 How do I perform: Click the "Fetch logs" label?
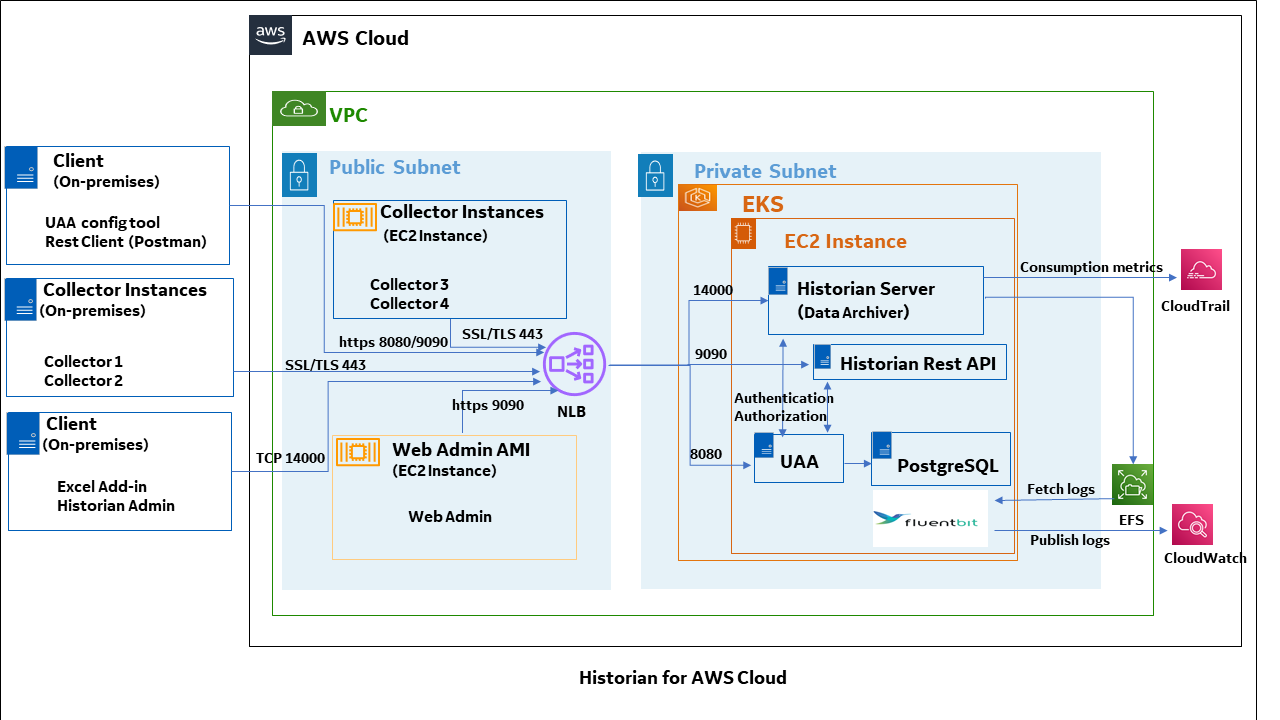[1060, 490]
